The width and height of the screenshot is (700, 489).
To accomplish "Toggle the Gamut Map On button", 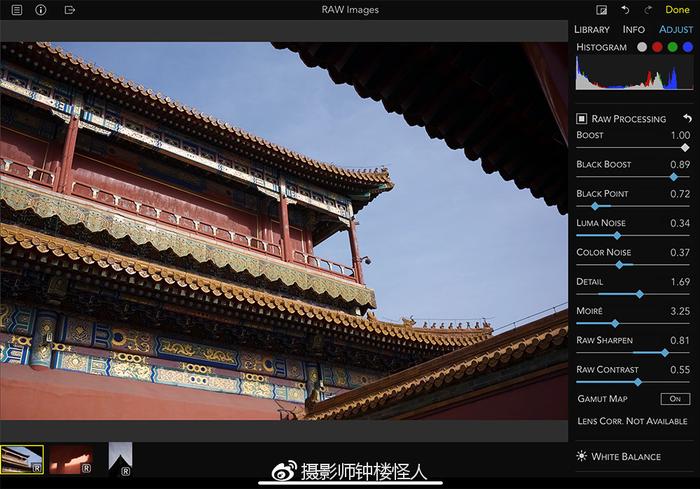I will (x=675, y=399).
